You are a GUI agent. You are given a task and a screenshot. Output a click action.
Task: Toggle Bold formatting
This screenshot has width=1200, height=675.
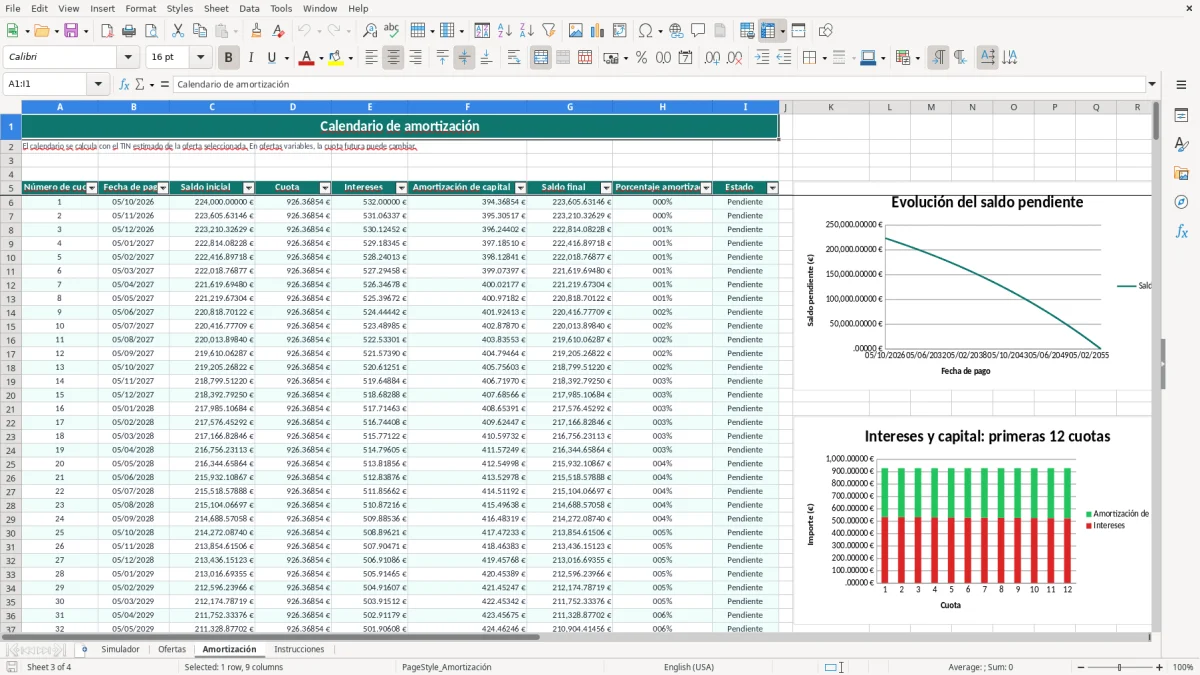pos(229,58)
